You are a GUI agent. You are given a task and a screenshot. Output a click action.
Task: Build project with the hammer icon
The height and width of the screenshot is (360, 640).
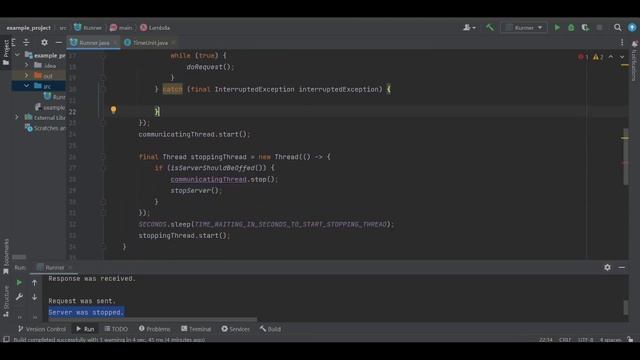pyautogui.click(x=490, y=27)
